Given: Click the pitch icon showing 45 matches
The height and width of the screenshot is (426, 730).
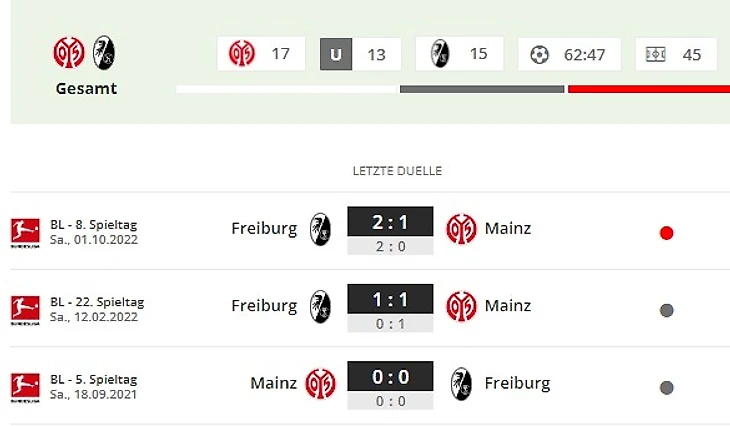Looking at the screenshot, I should [656, 54].
